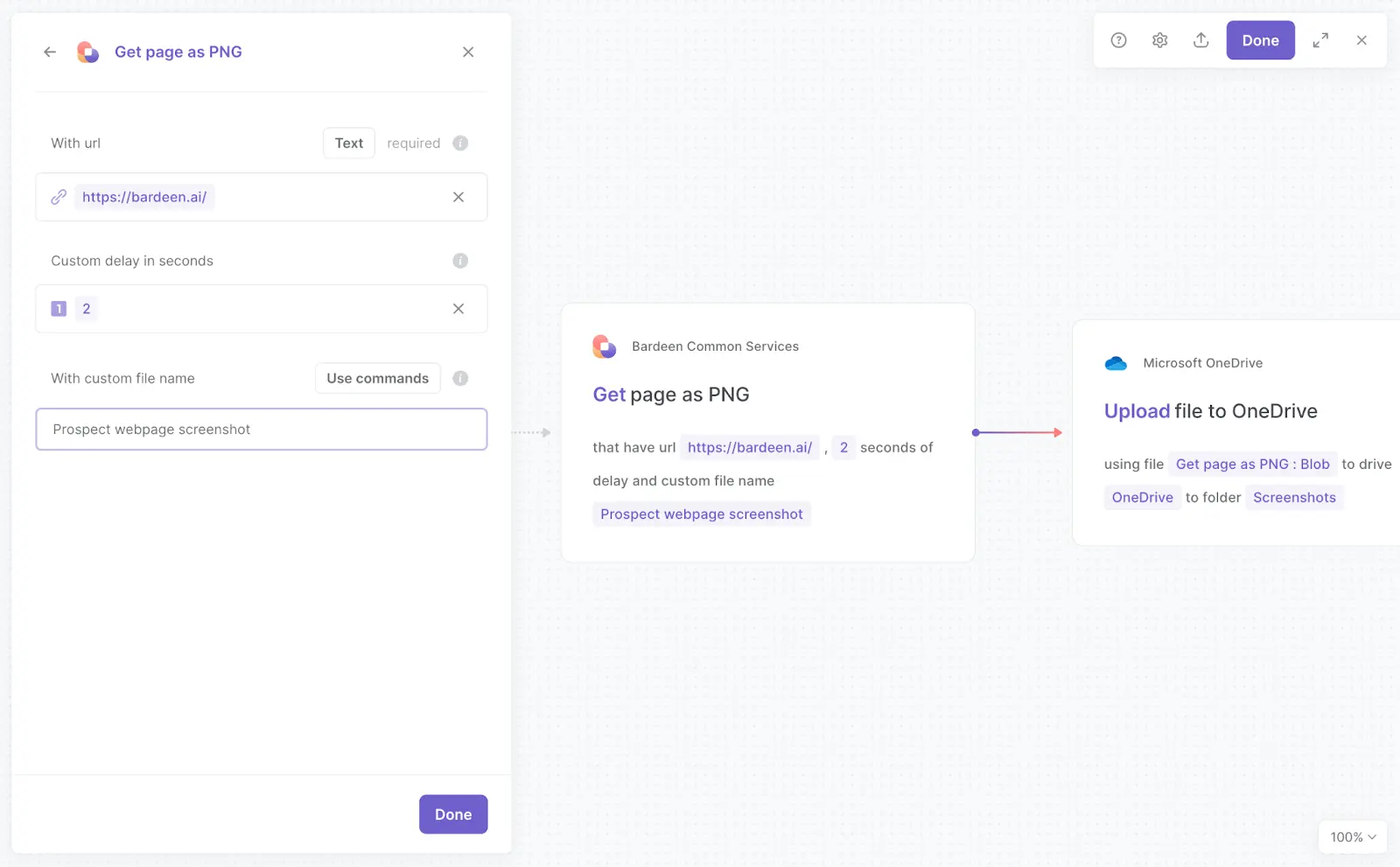Click the connector dot between action cards
1400x867 pixels.
(x=976, y=433)
